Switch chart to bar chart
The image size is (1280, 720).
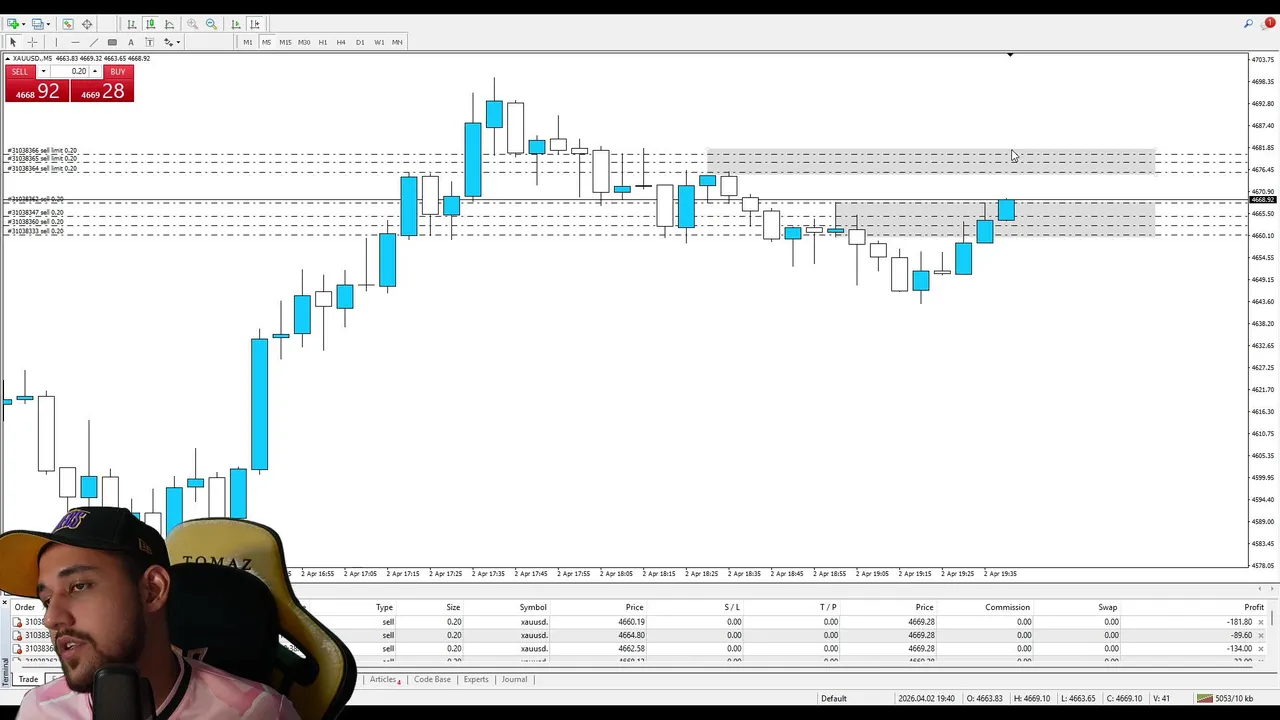(131, 24)
